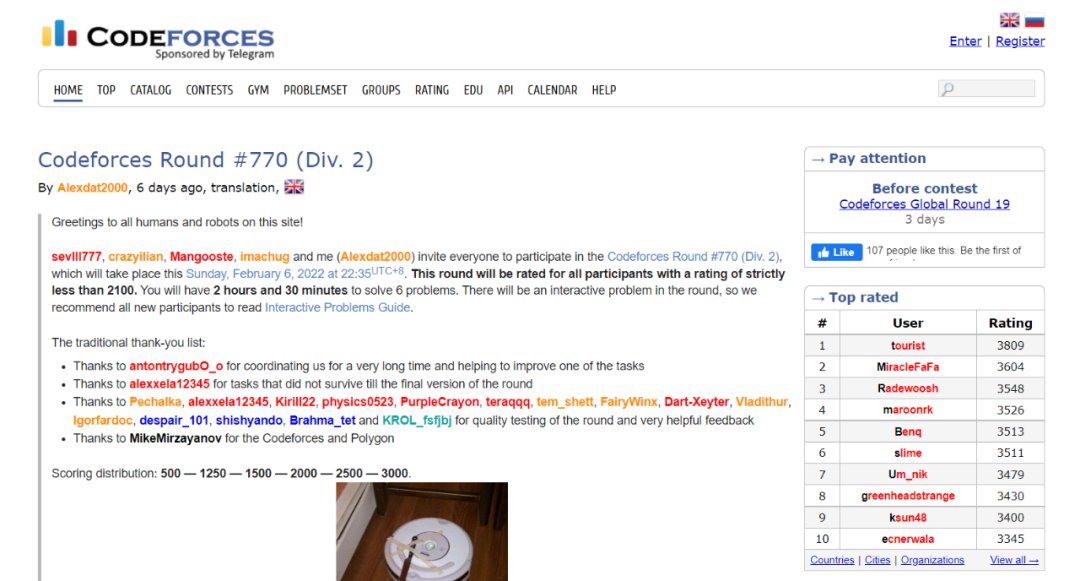The image size is (1080, 581).
Task: Open the CALENDAR menu item
Action: tap(552, 90)
